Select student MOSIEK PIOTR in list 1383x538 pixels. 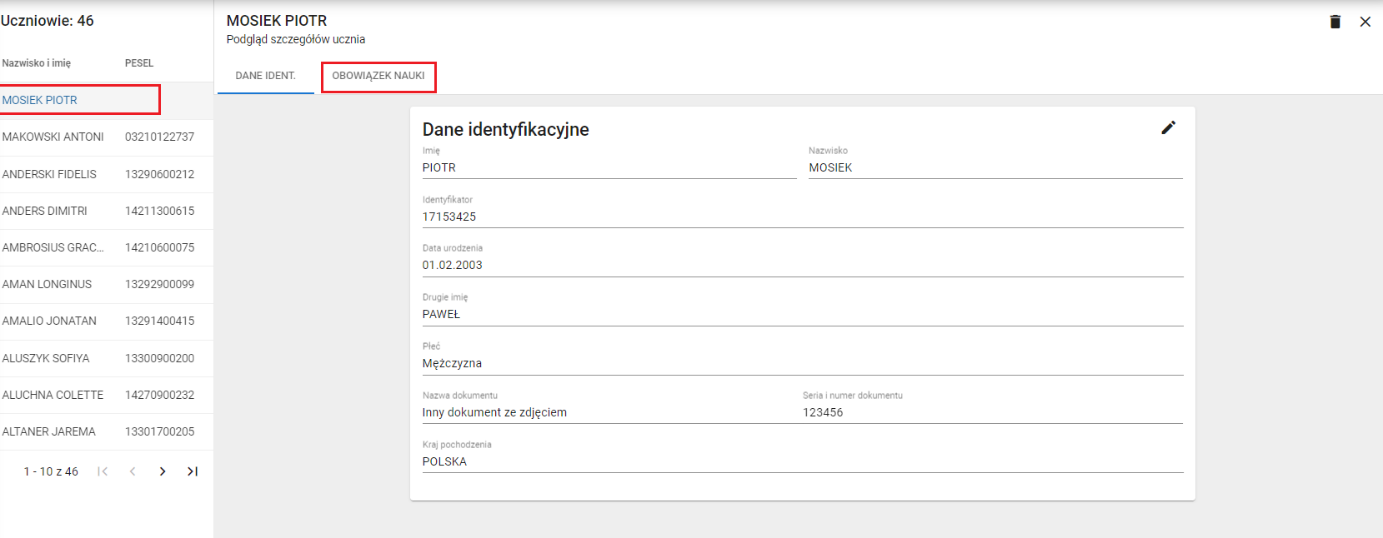(40, 100)
